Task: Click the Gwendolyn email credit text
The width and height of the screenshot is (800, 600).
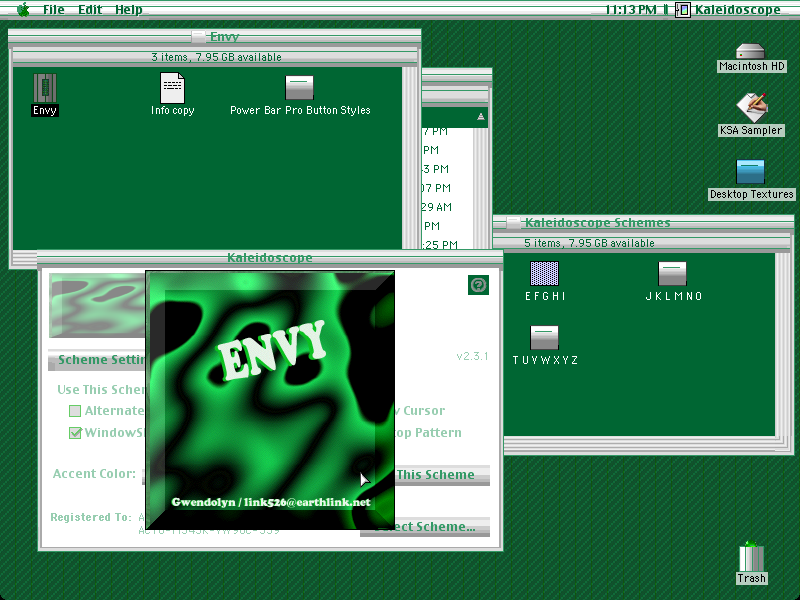Action: 271,502
